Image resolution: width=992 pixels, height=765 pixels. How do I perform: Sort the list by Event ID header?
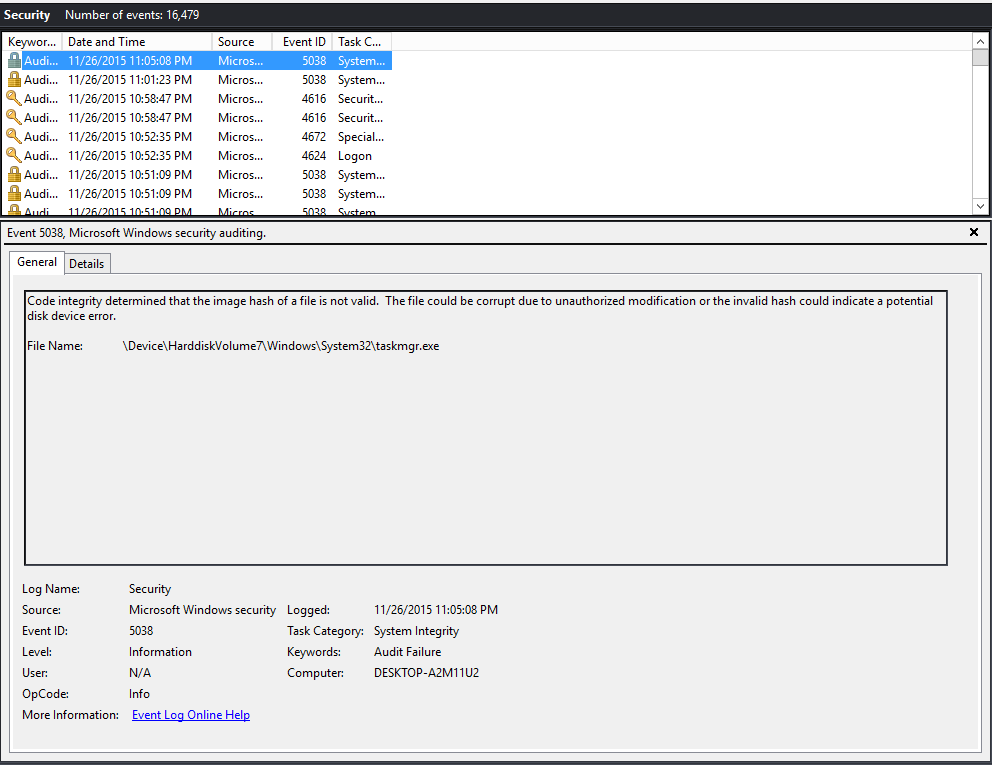point(304,42)
